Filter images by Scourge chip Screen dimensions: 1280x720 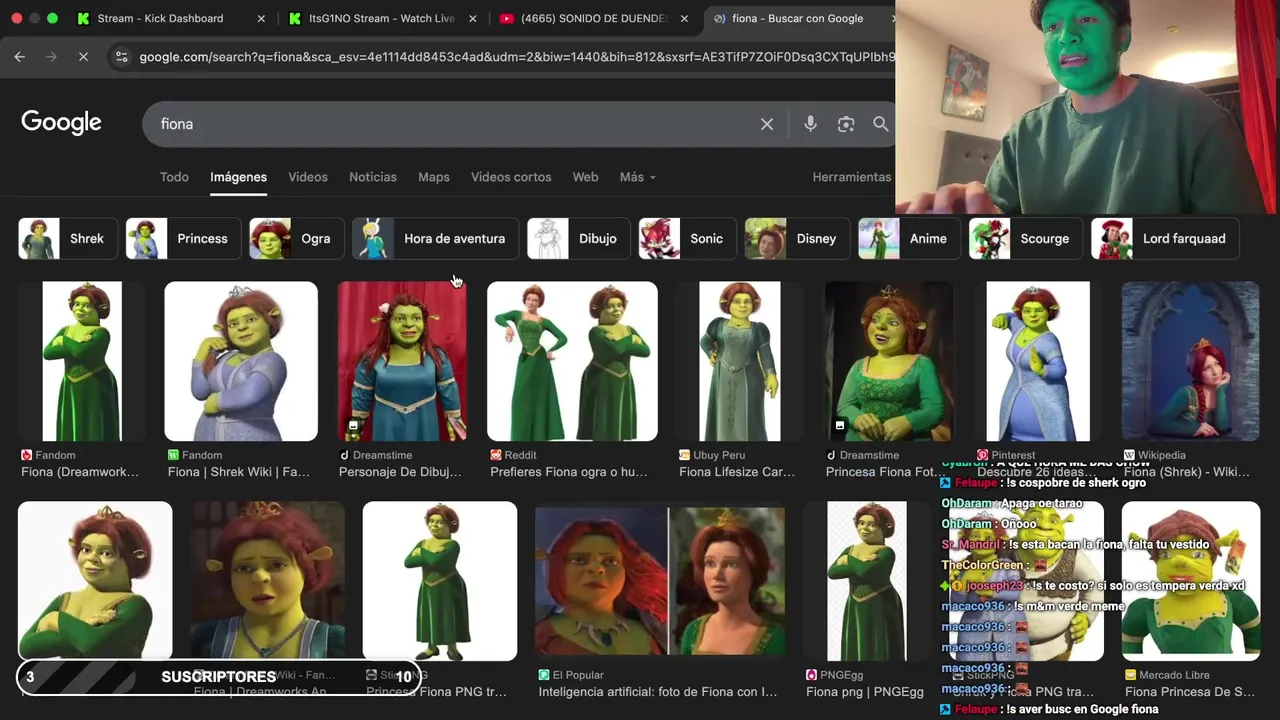pos(1026,239)
